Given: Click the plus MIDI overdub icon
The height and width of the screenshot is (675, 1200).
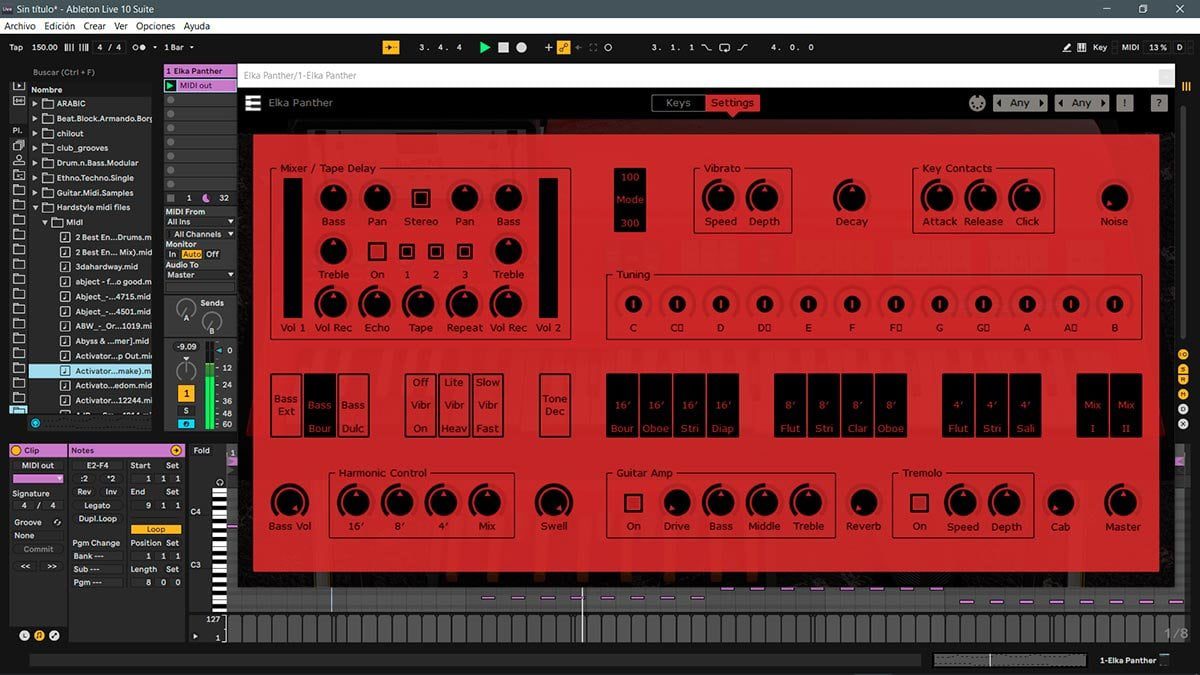Looking at the screenshot, I should [548, 47].
